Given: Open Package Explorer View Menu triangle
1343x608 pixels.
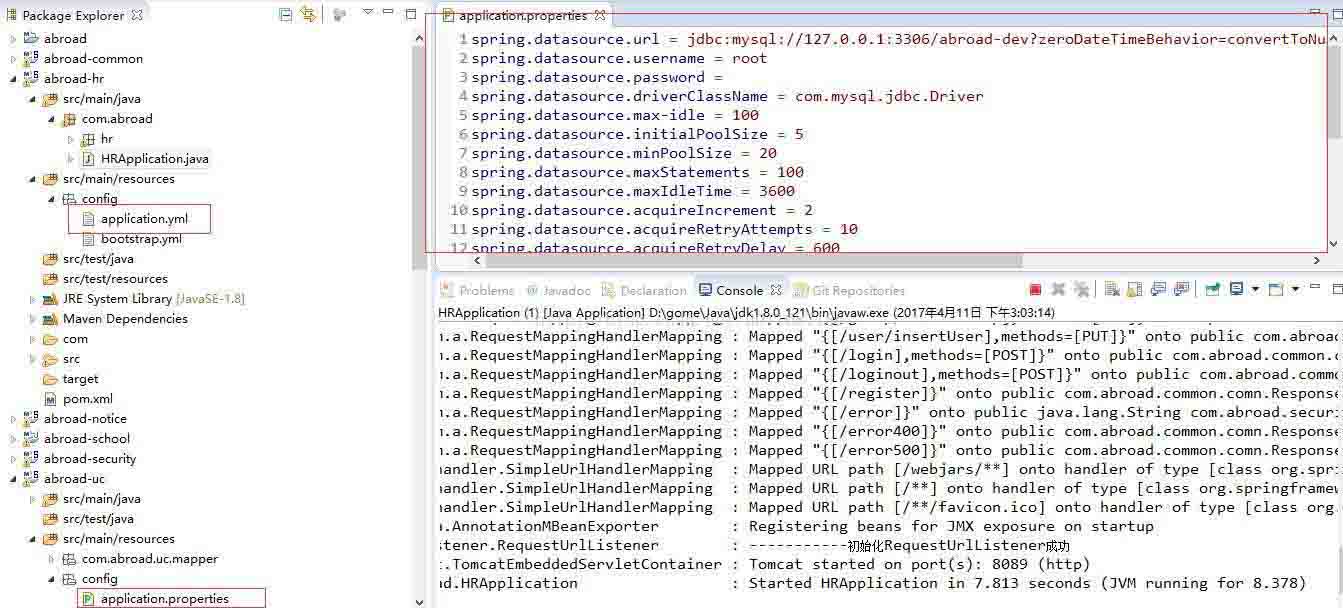Looking at the screenshot, I should coord(367,13).
